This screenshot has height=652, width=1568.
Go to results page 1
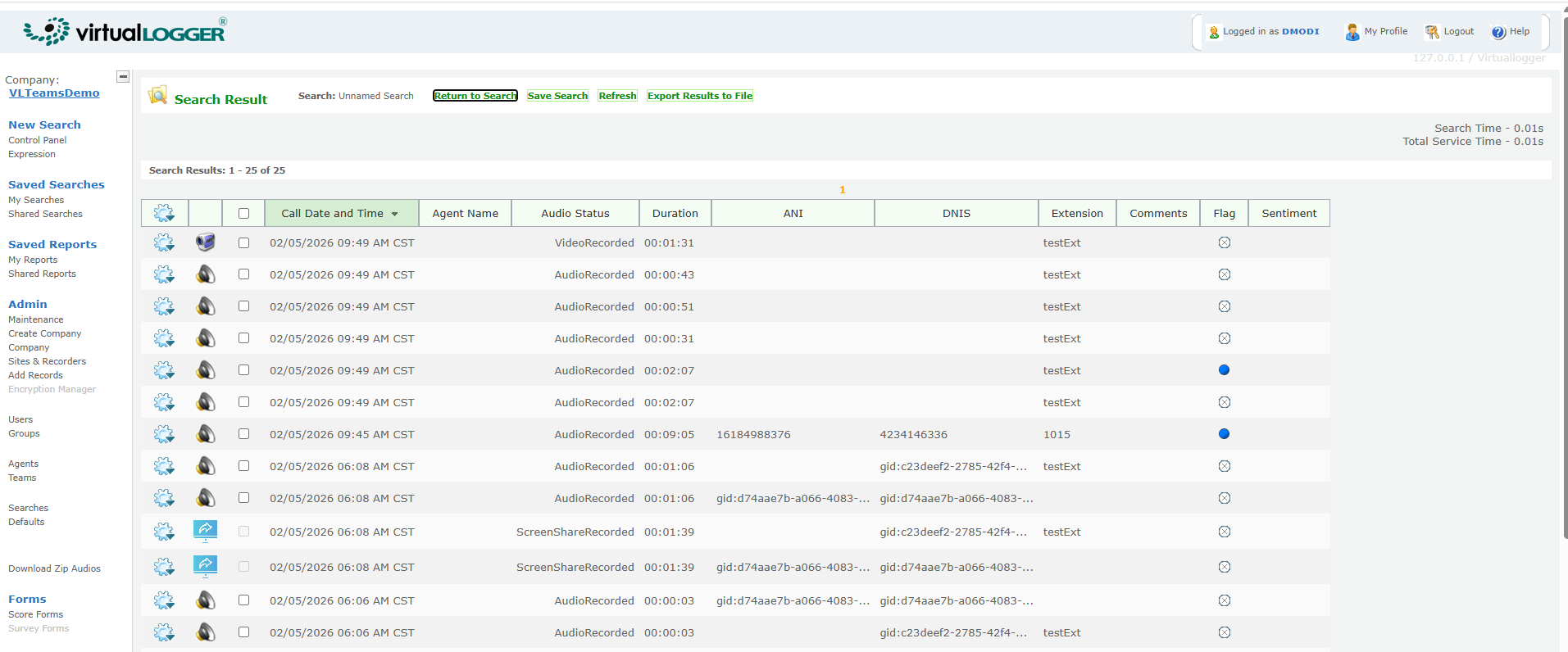842,190
